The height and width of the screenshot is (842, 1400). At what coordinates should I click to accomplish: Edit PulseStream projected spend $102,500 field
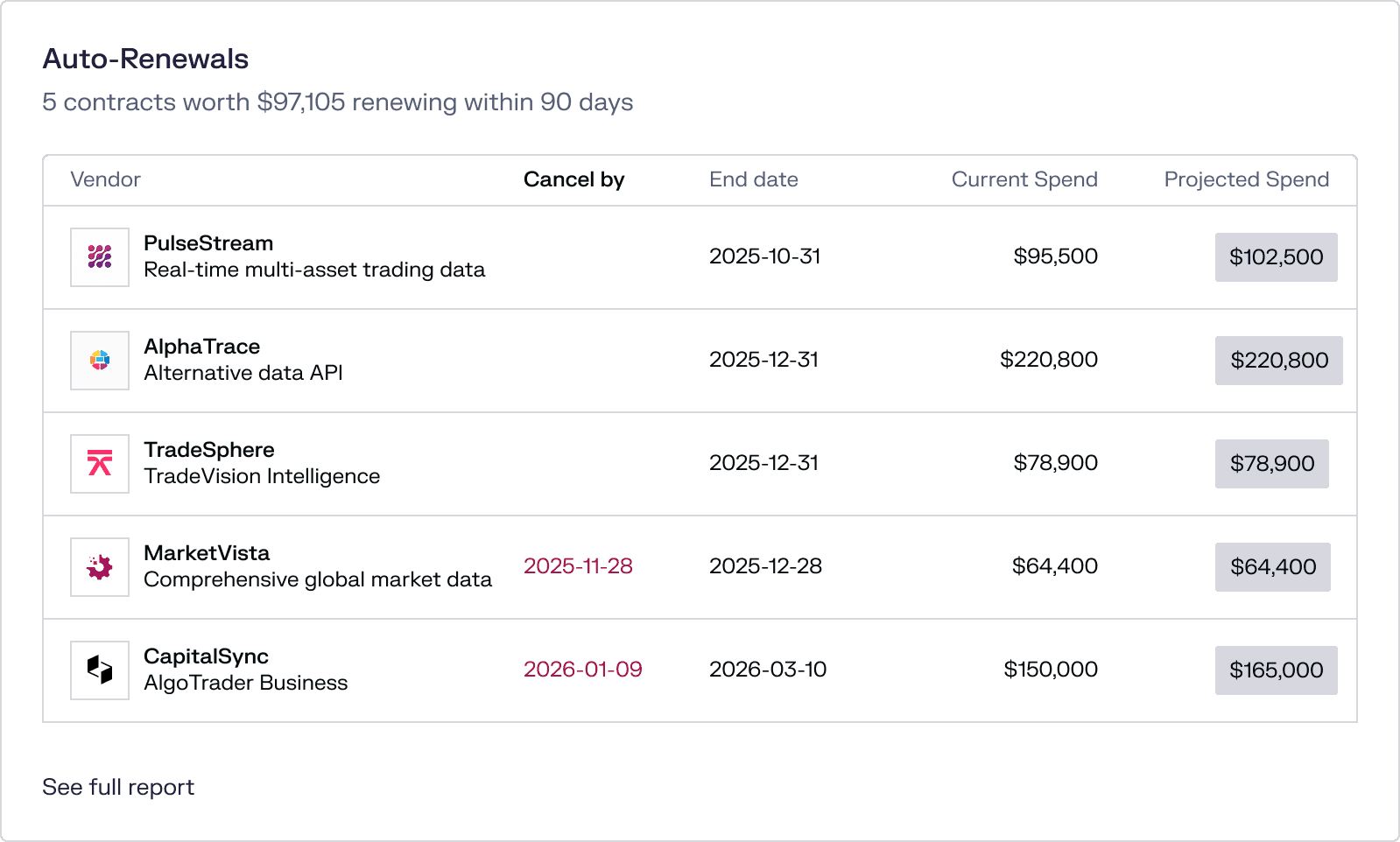pyautogui.click(x=1276, y=257)
